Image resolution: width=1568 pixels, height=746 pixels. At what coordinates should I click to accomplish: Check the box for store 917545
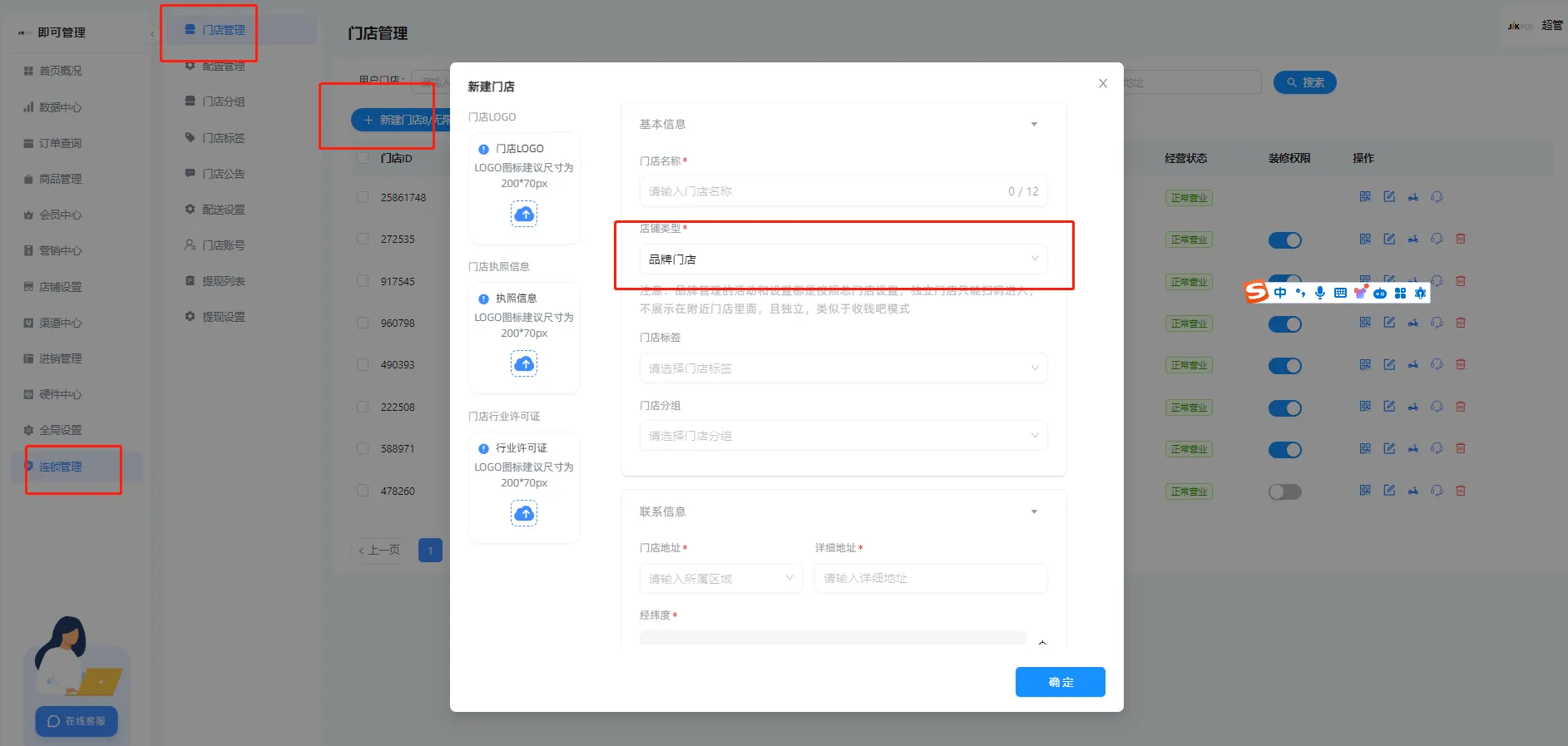coord(363,281)
